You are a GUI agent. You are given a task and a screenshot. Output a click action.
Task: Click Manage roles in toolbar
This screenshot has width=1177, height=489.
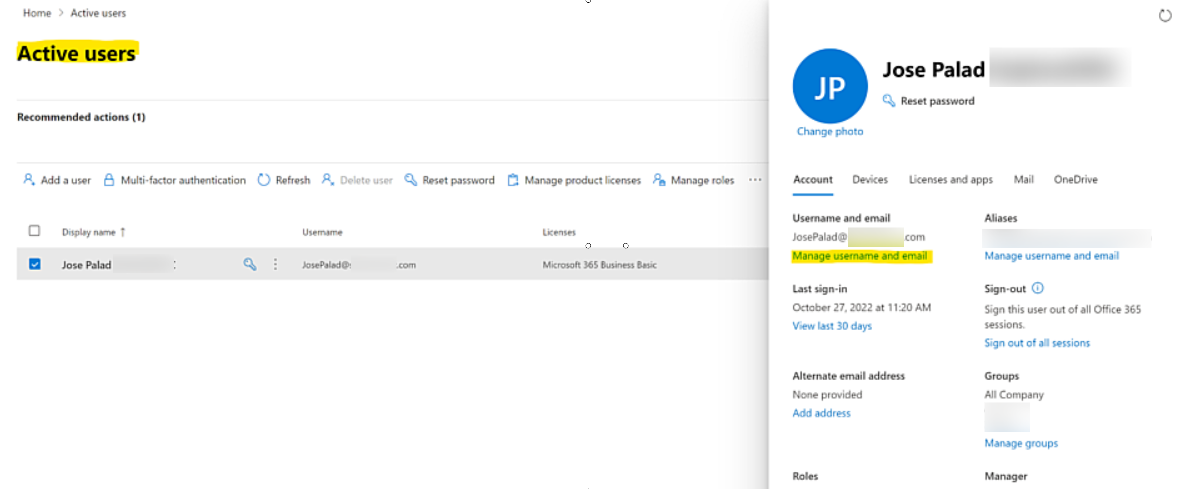(693, 180)
